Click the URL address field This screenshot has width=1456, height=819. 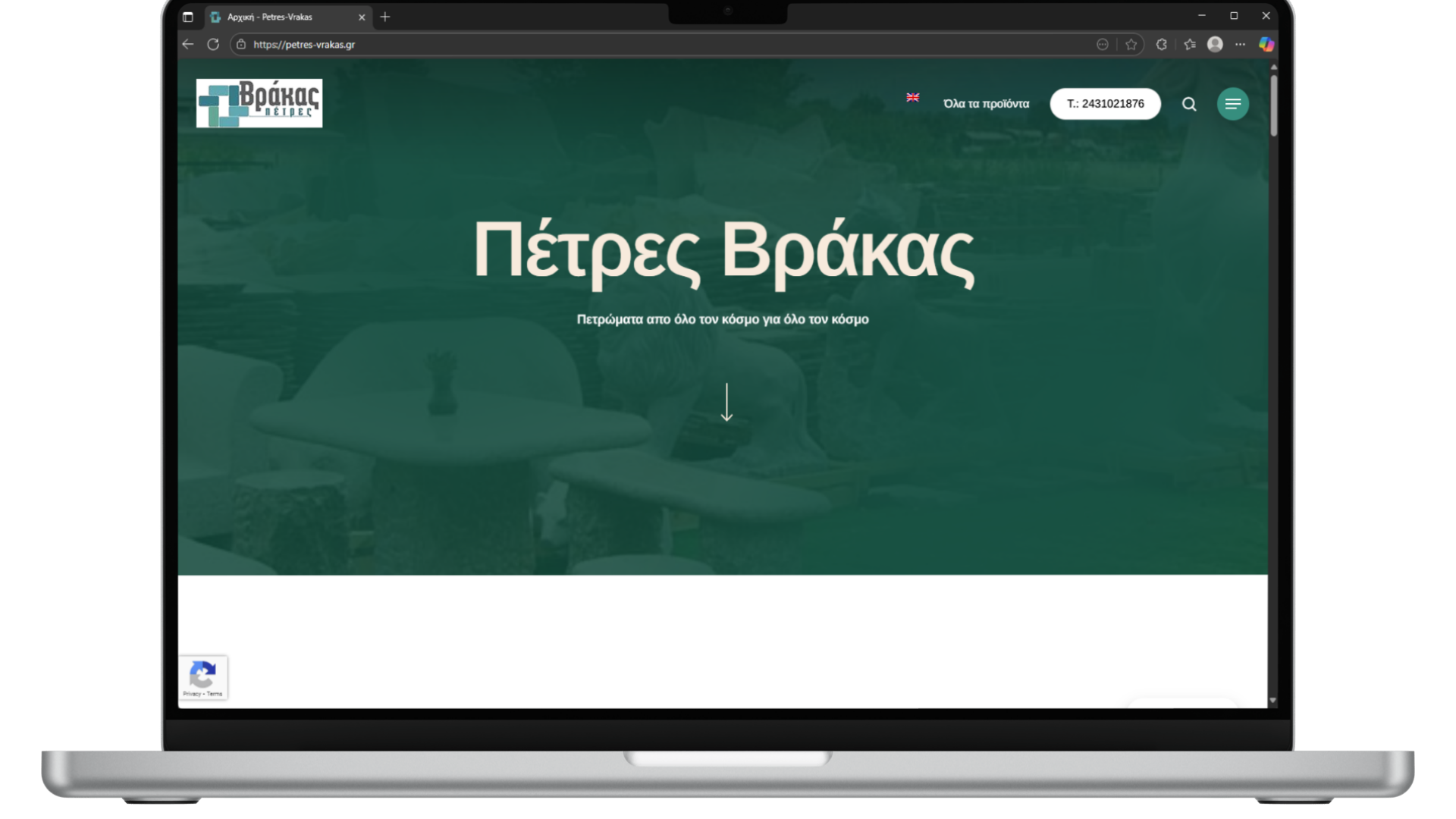click(607, 44)
